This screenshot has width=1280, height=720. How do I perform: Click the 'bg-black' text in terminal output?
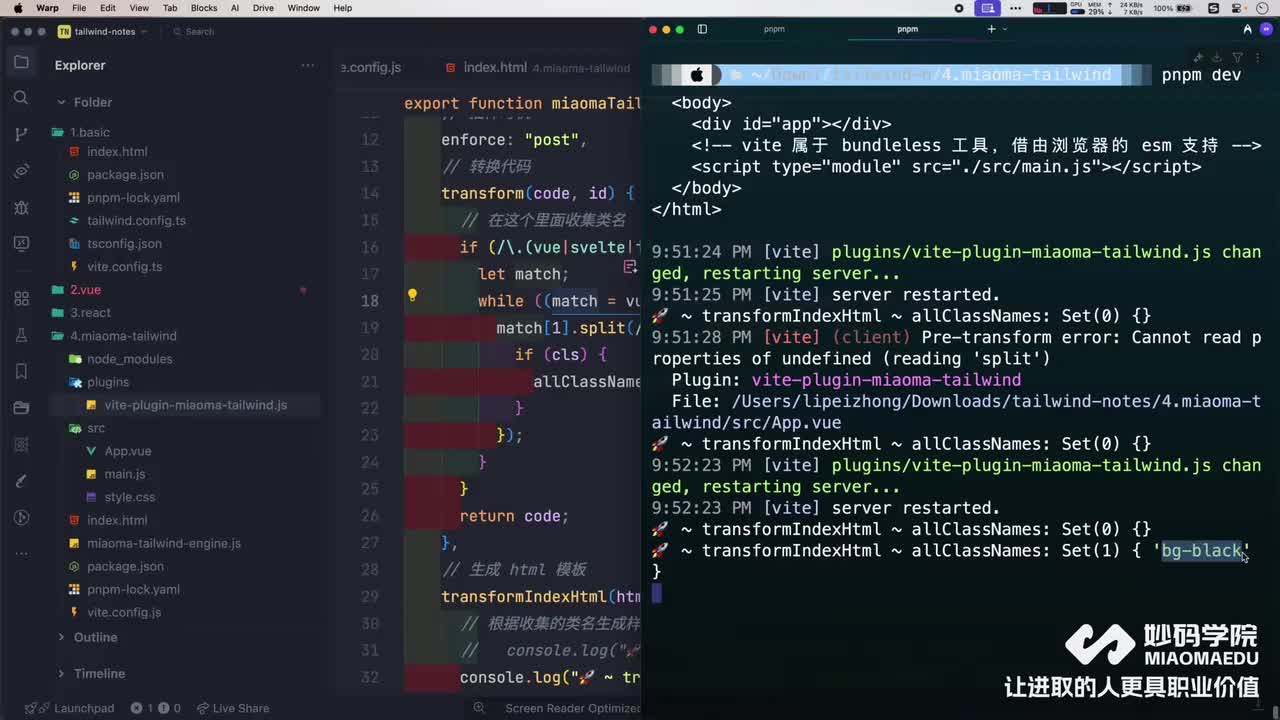1201,551
